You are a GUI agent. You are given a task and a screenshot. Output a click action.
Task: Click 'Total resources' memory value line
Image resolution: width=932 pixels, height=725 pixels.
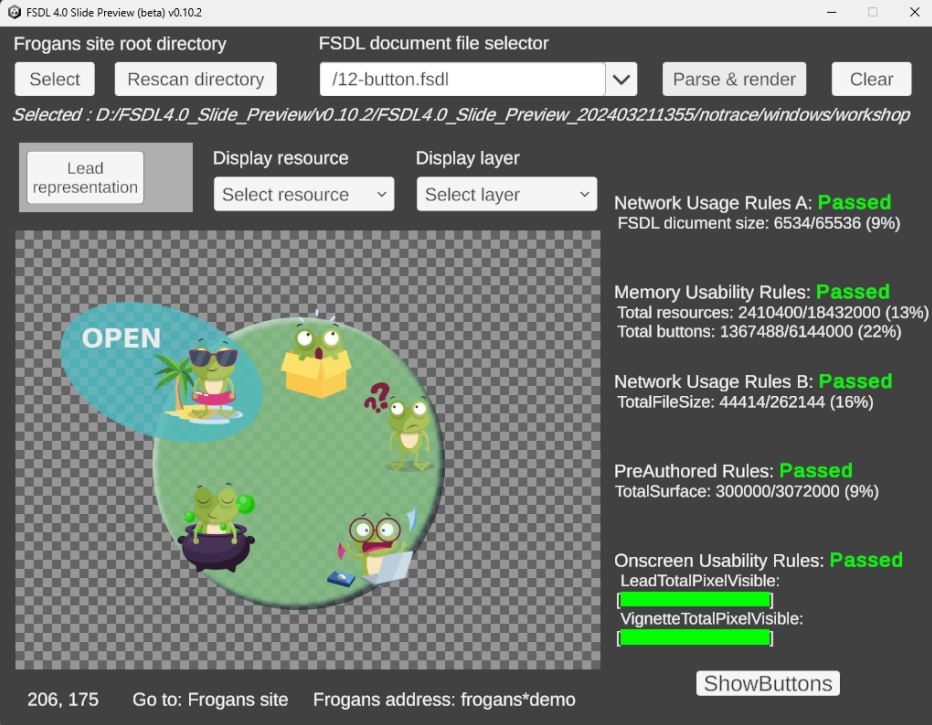772,313
